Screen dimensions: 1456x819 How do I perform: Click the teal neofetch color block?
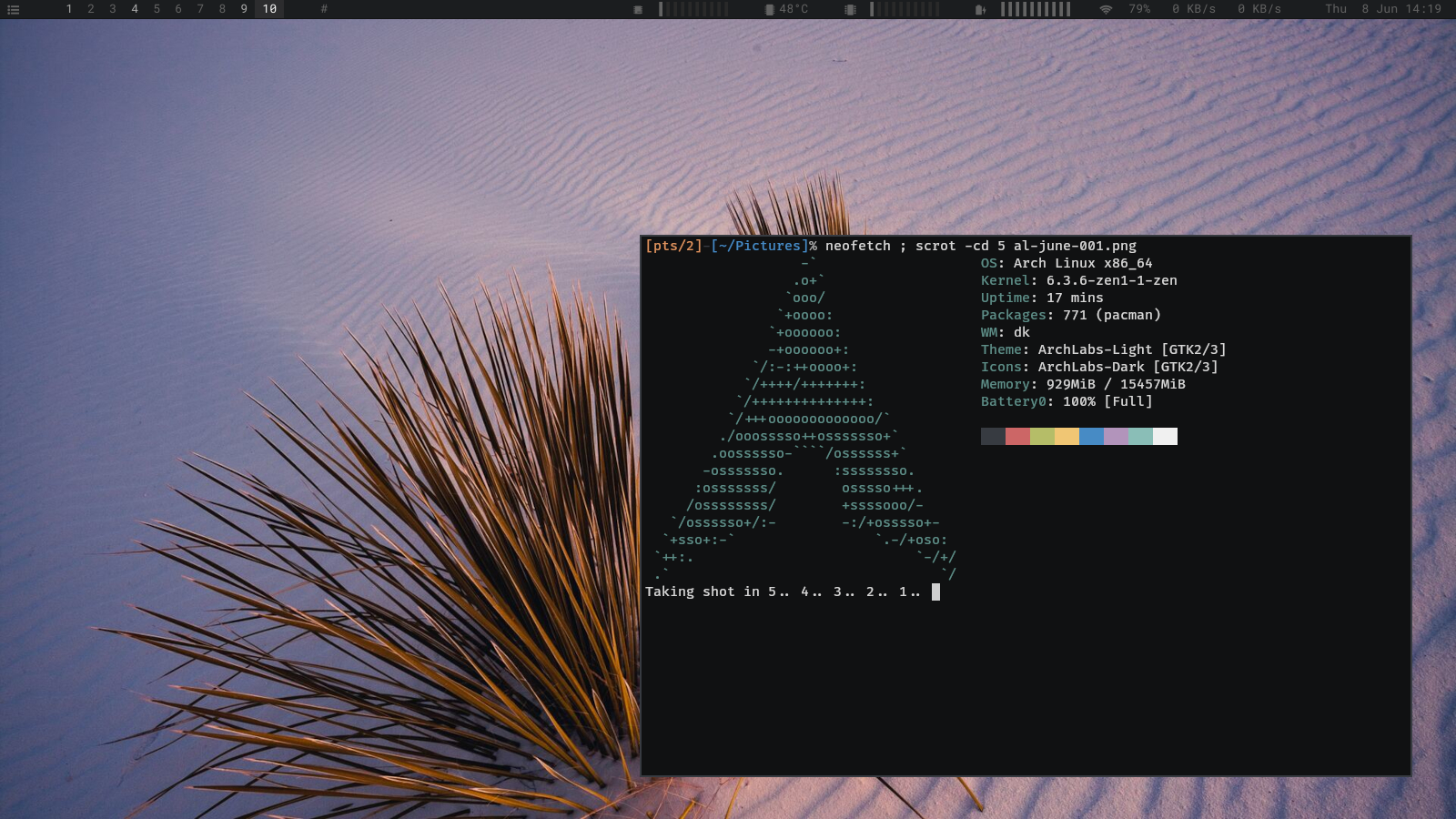click(x=1140, y=436)
